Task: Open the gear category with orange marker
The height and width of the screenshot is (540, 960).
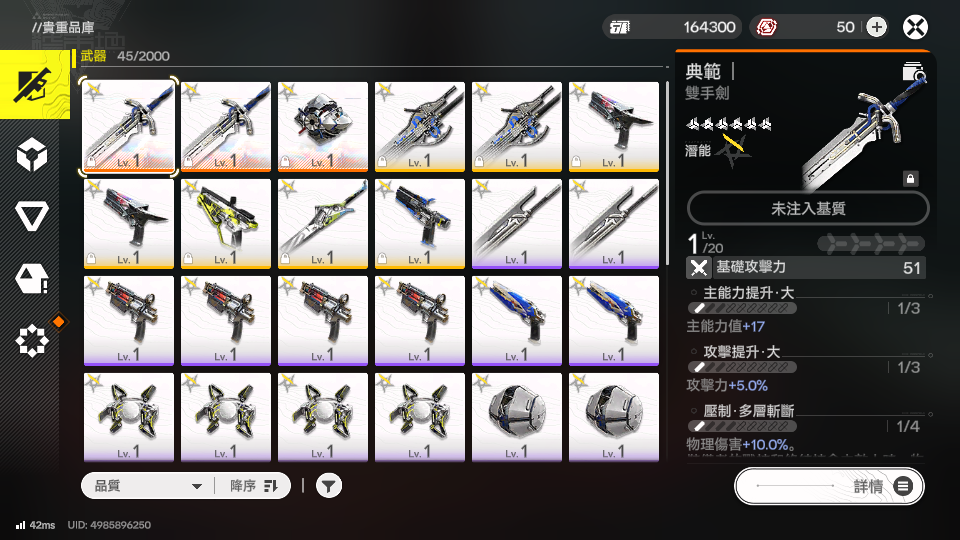Action: [31, 340]
